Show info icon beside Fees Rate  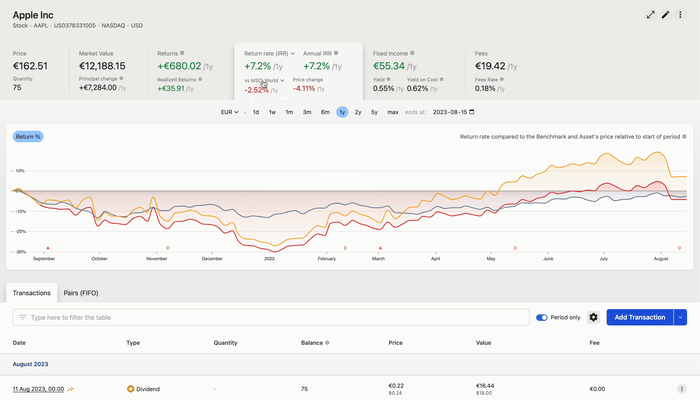click(502, 79)
